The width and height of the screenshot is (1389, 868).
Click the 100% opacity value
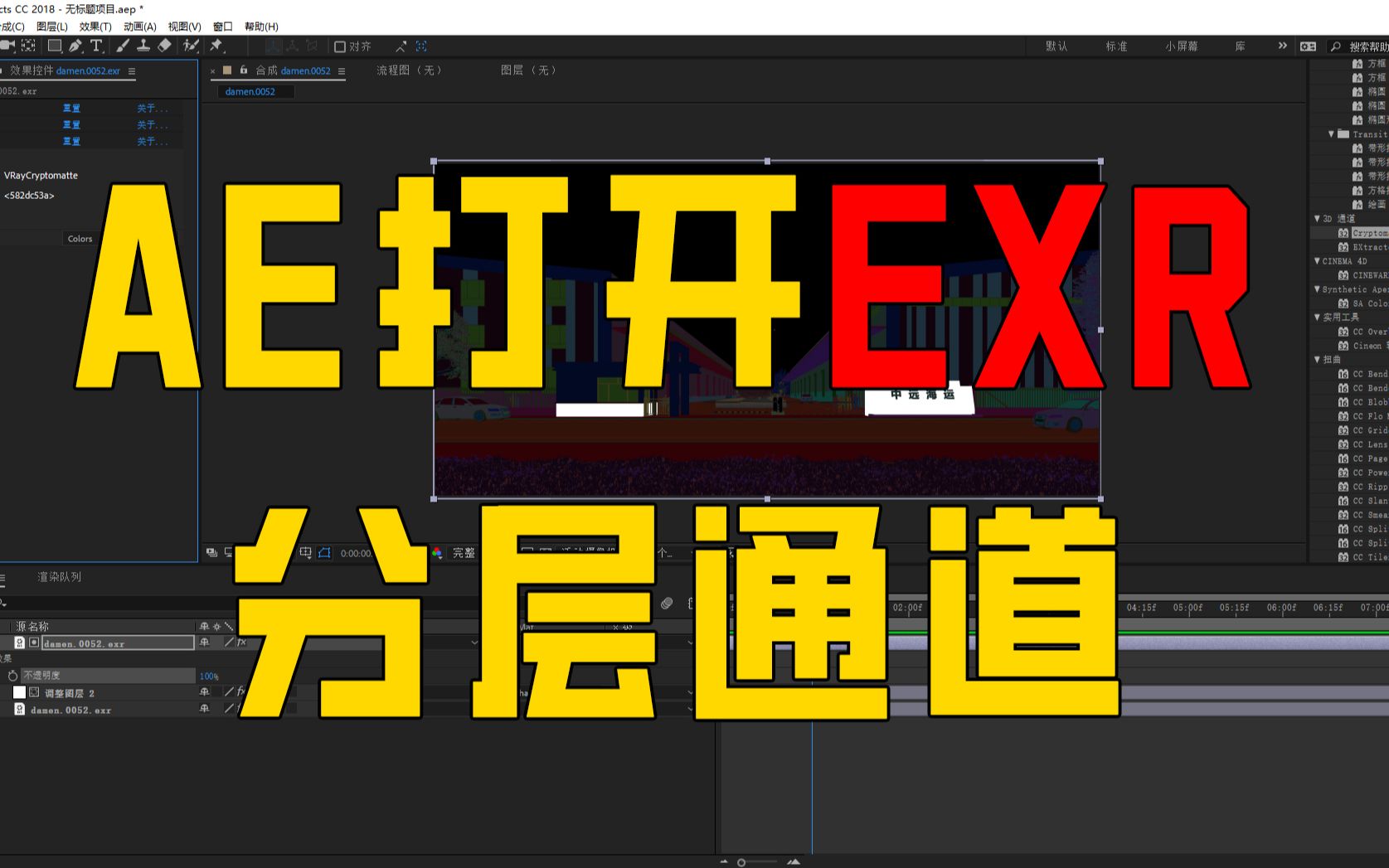tap(209, 676)
